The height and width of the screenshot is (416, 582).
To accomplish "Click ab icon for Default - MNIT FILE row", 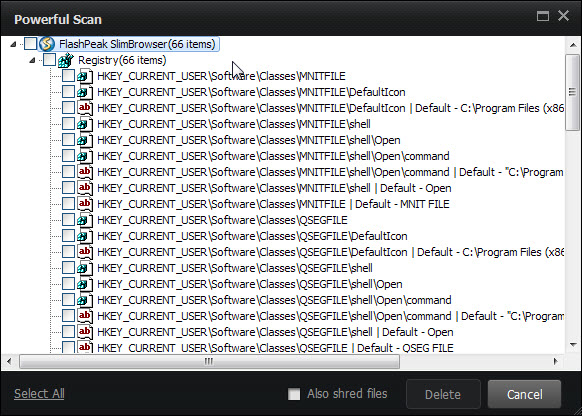I will pyautogui.click(x=85, y=204).
